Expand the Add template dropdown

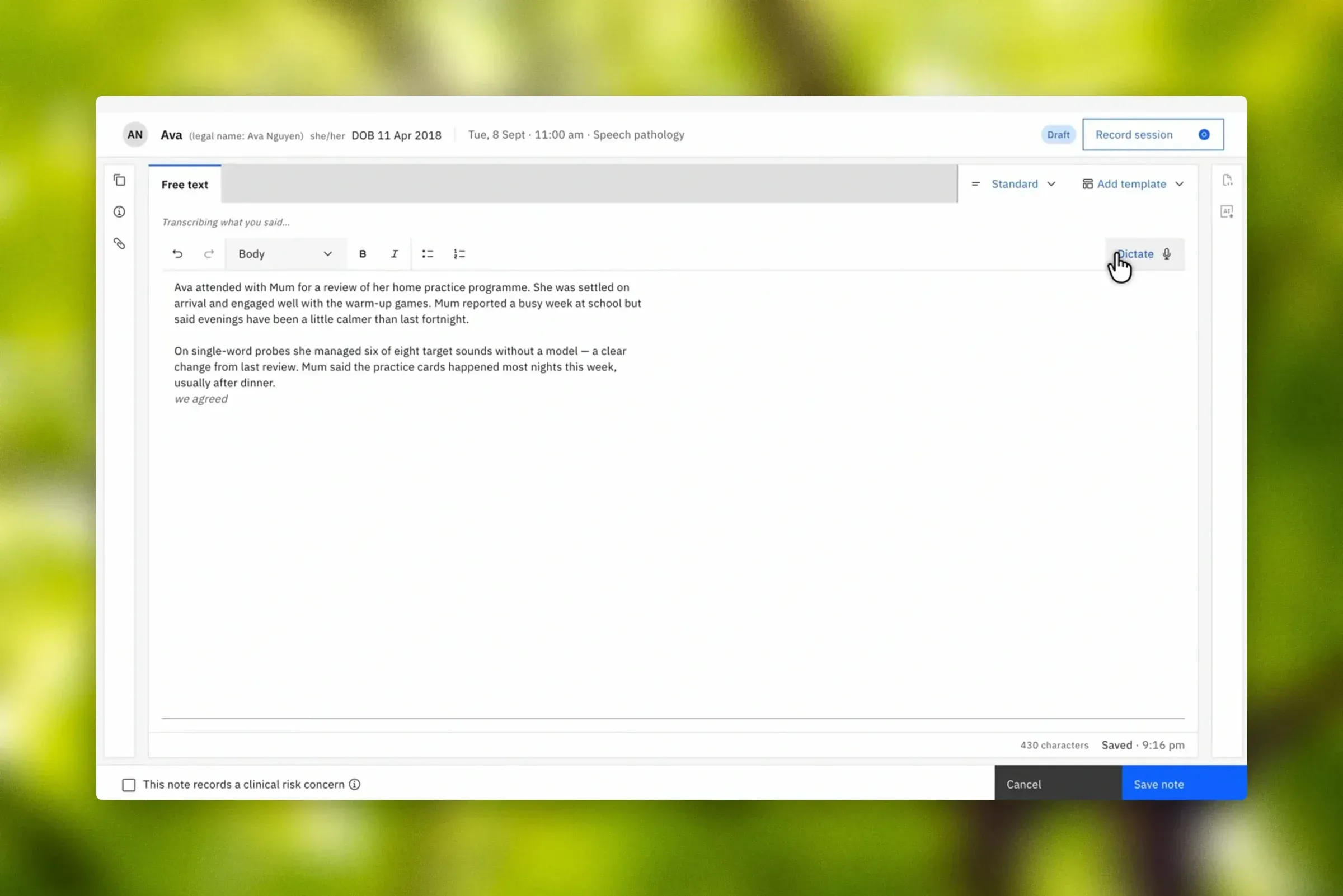(x=1133, y=184)
